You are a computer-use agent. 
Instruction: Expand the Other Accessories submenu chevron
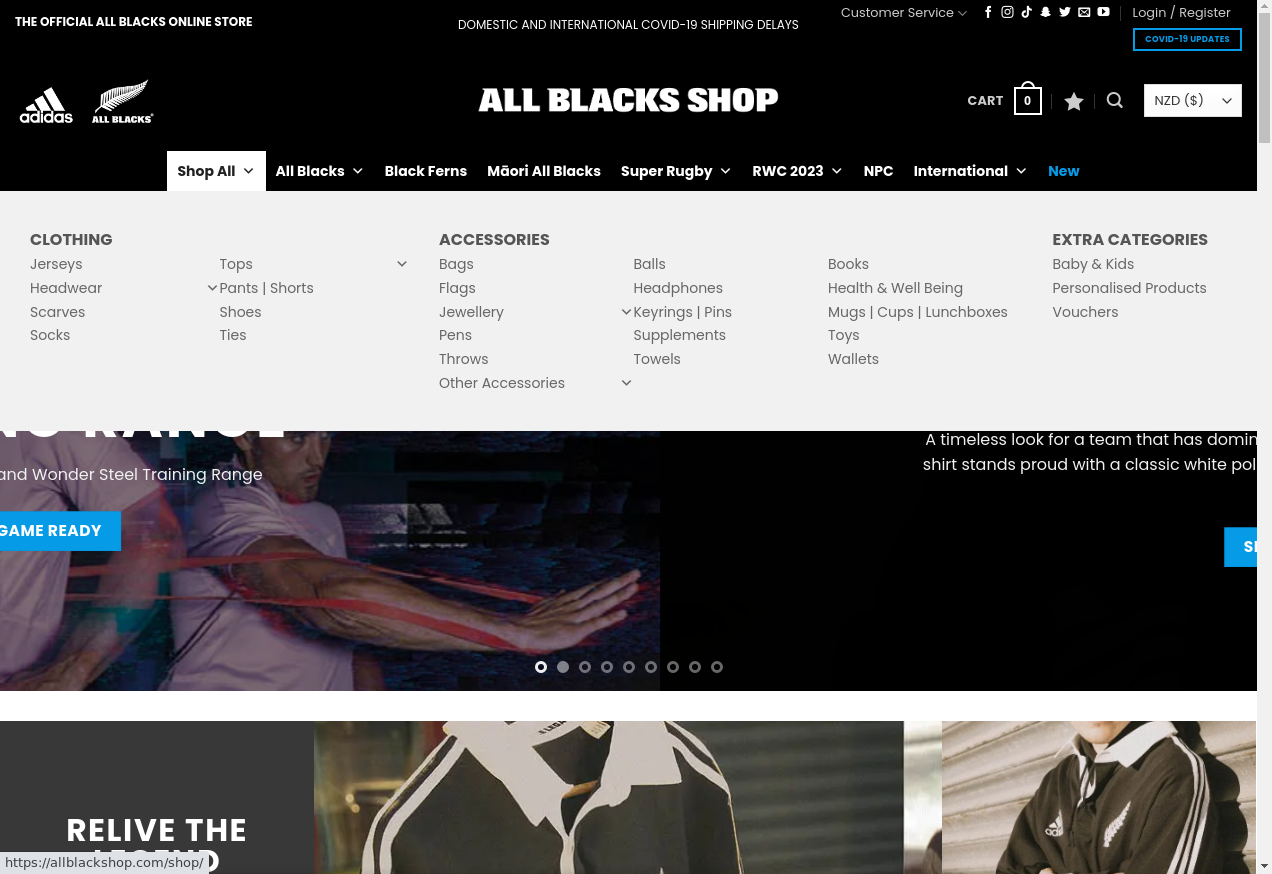point(626,383)
